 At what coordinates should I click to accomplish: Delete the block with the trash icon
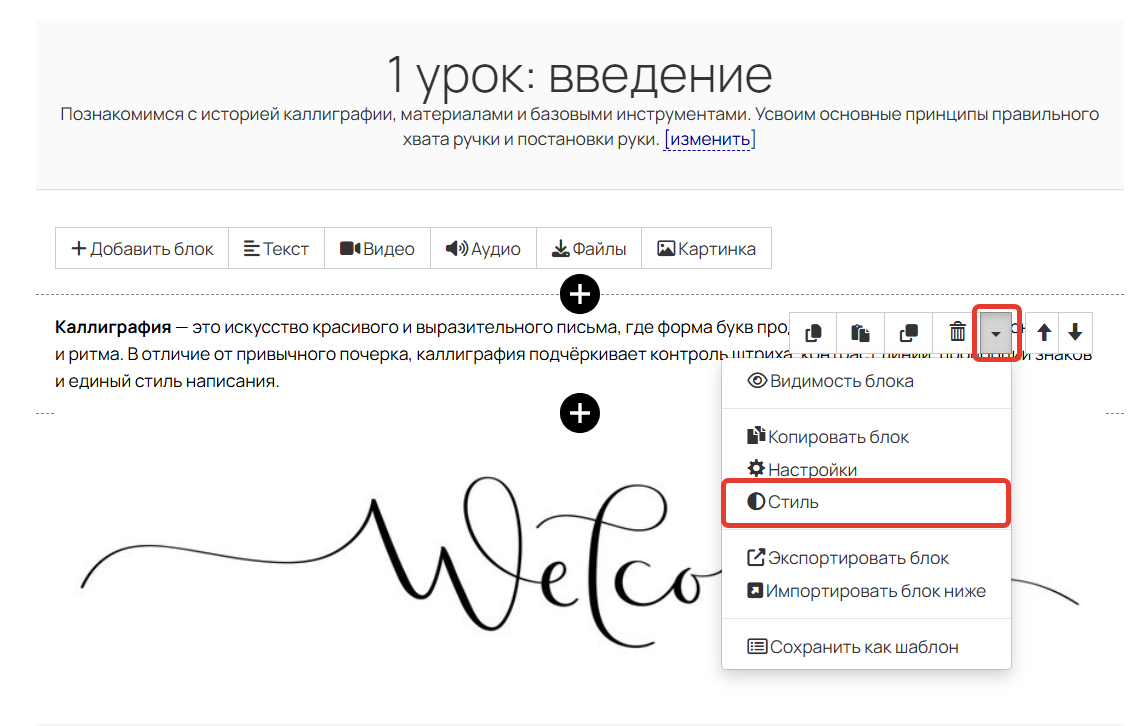957,332
